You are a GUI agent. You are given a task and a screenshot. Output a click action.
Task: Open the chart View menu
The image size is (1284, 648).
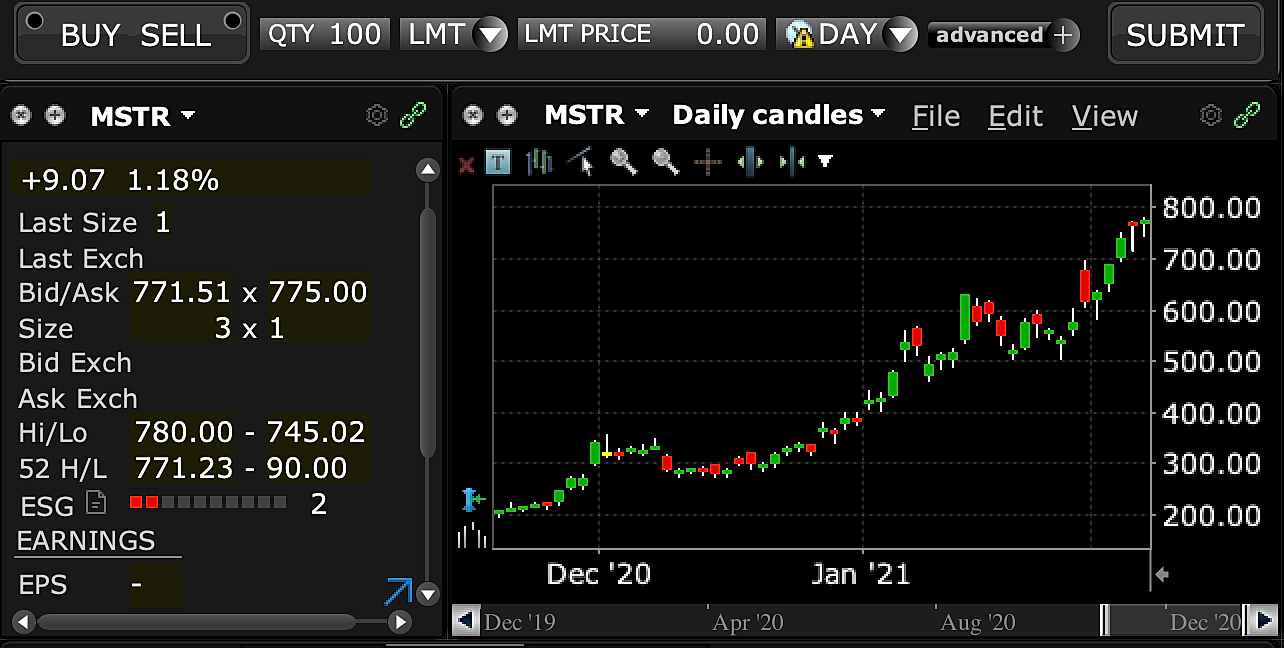point(1105,117)
